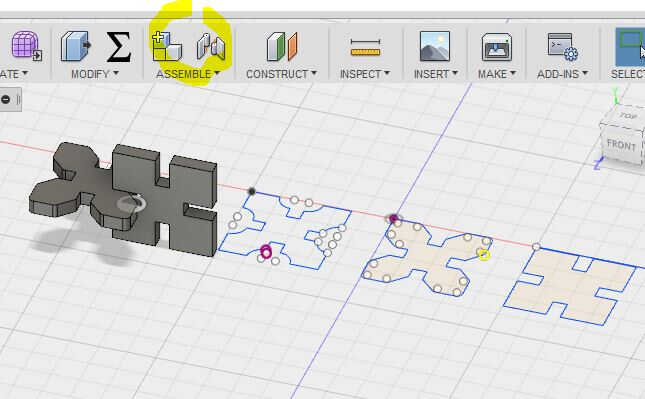Expand the CONSTRUCT dropdown menu
This screenshot has height=399, width=645.
281,74
